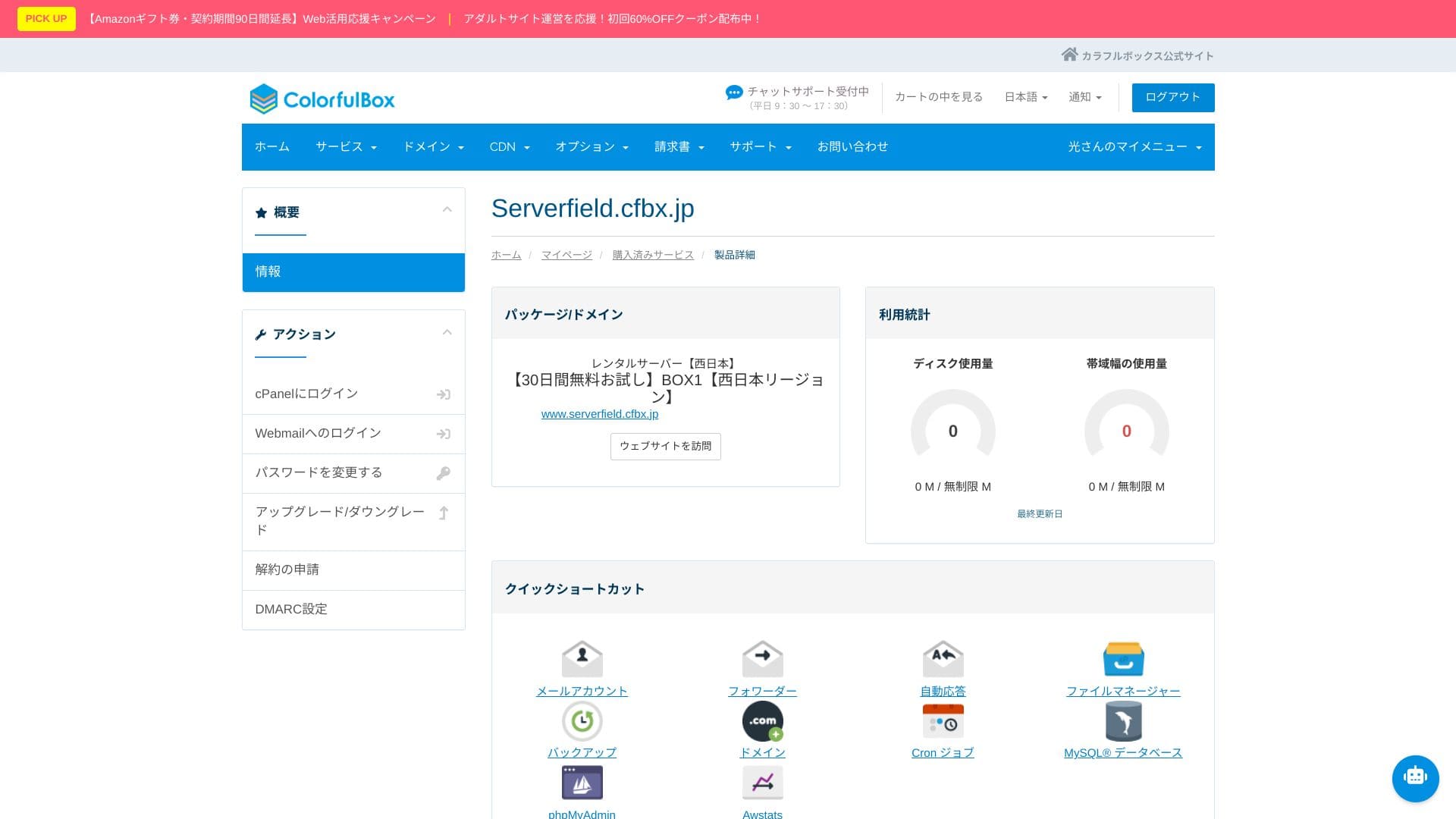The width and height of the screenshot is (1456, 819).
Task: Open the Mail Account envelope icon
Action: tap(582, 659)
